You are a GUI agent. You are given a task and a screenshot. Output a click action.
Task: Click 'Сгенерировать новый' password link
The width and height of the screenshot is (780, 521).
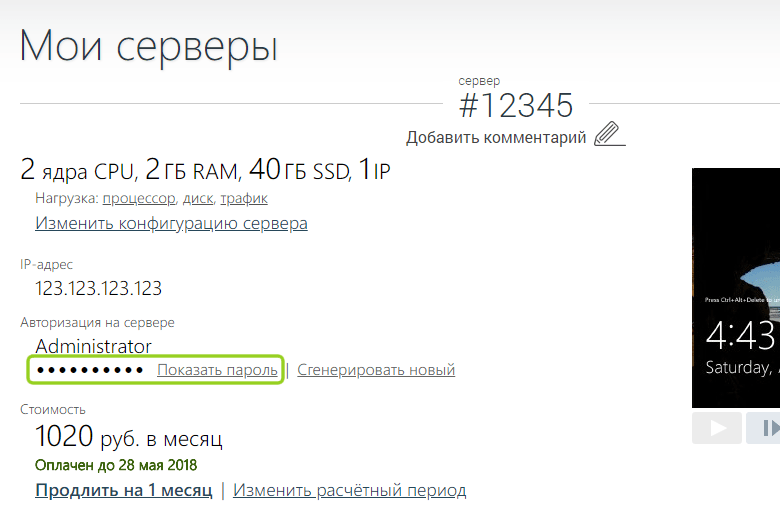pyautogui.click(x=376, y=370)
